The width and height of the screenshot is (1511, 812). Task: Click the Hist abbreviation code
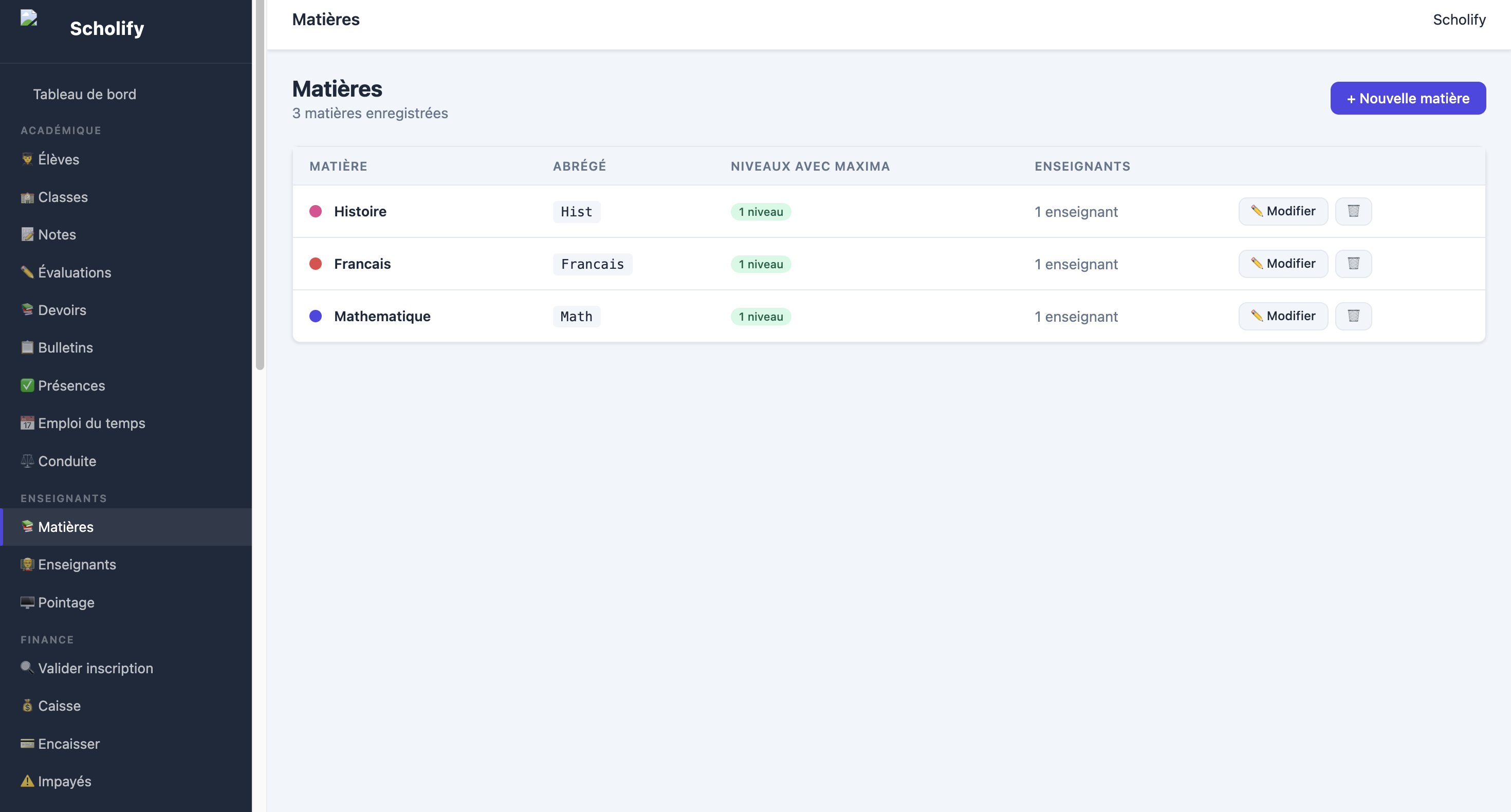point(576,212)
